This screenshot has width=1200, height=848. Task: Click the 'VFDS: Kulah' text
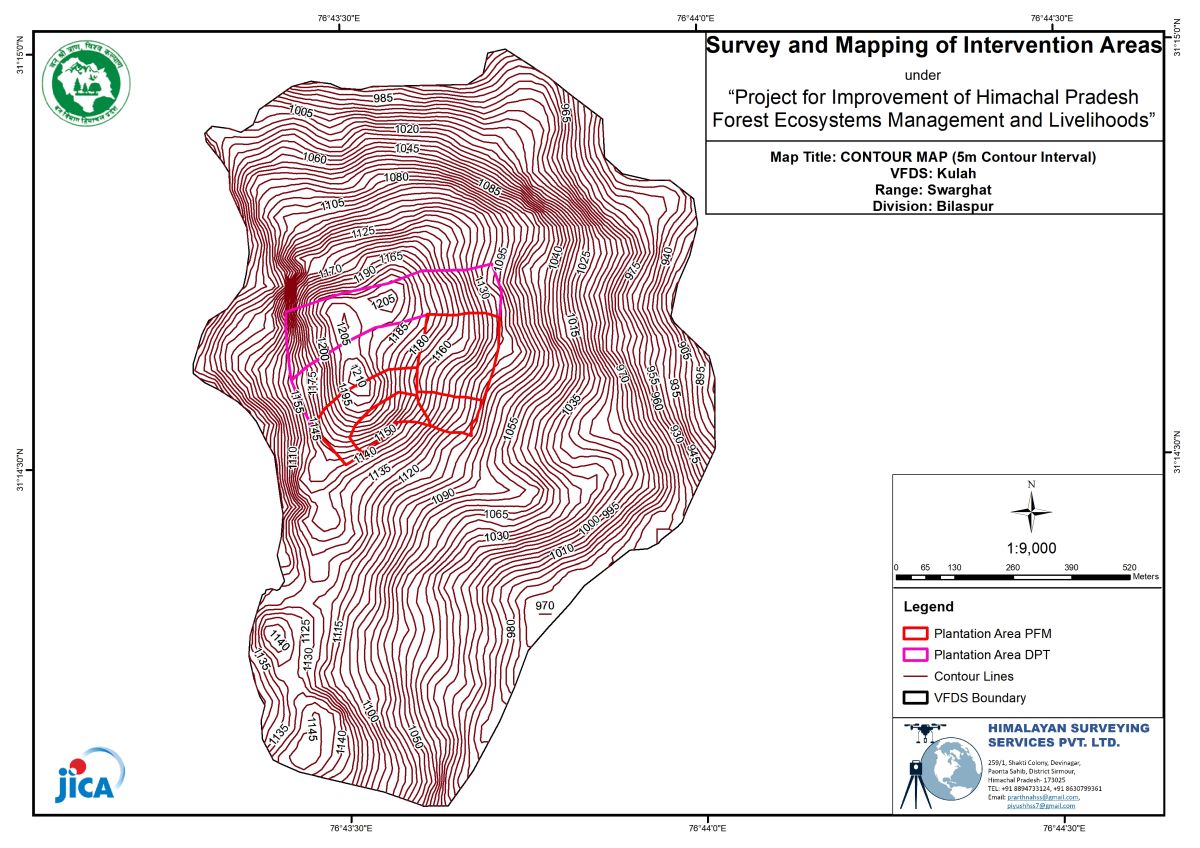coord(934,174)
